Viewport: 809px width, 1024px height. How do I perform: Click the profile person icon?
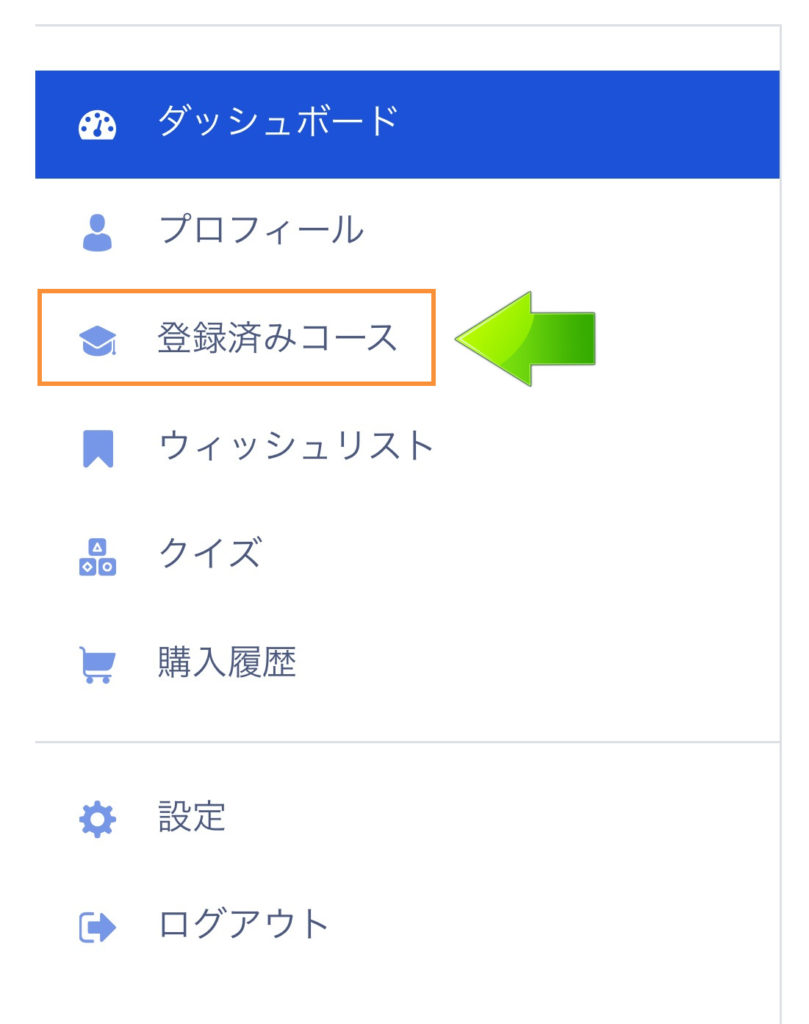[97, 232]
